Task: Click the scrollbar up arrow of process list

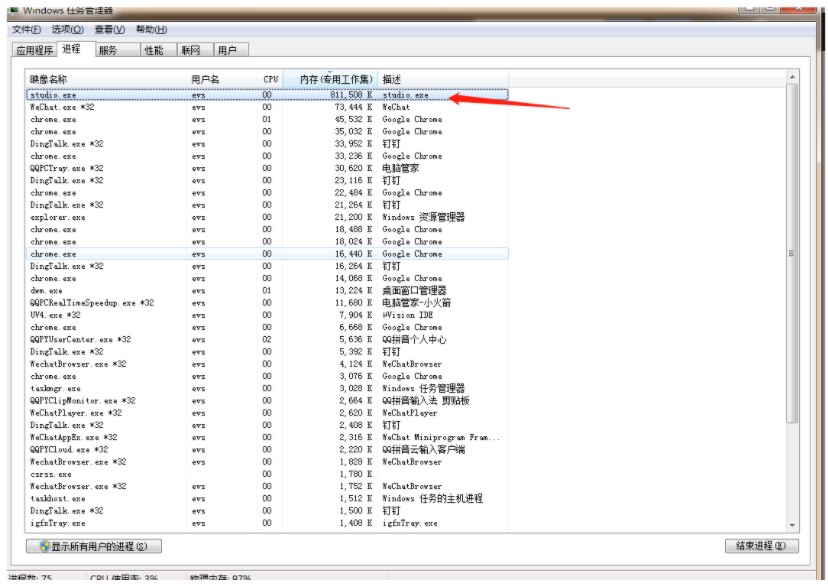Action: [x=792, y=78]
